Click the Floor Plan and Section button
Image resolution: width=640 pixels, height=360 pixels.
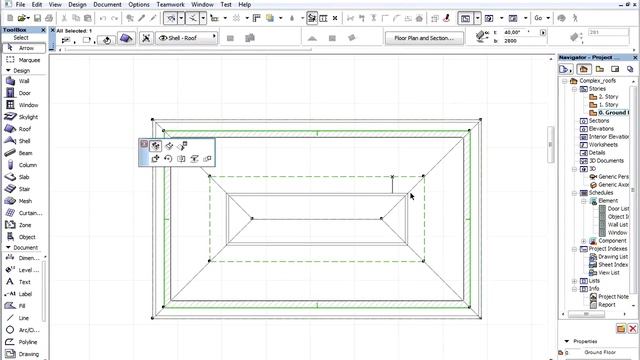pos(424,38)
